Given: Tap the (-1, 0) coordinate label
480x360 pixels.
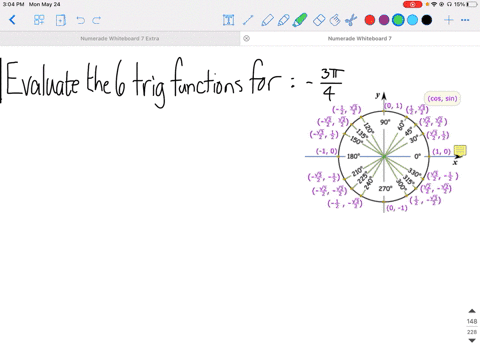Looking at the screenshot, I should pyautogui.click(x=326, y=151).
